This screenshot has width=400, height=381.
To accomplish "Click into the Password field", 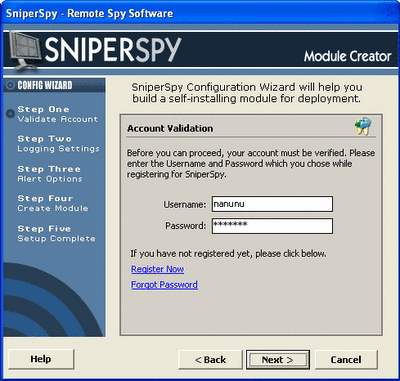I will (272, 226).
